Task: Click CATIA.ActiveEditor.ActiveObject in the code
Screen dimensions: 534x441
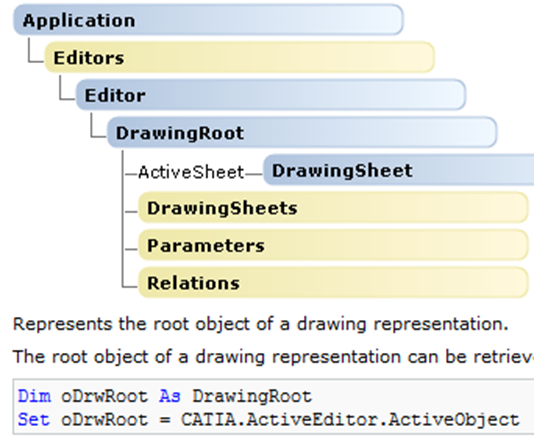Action: 350,420
